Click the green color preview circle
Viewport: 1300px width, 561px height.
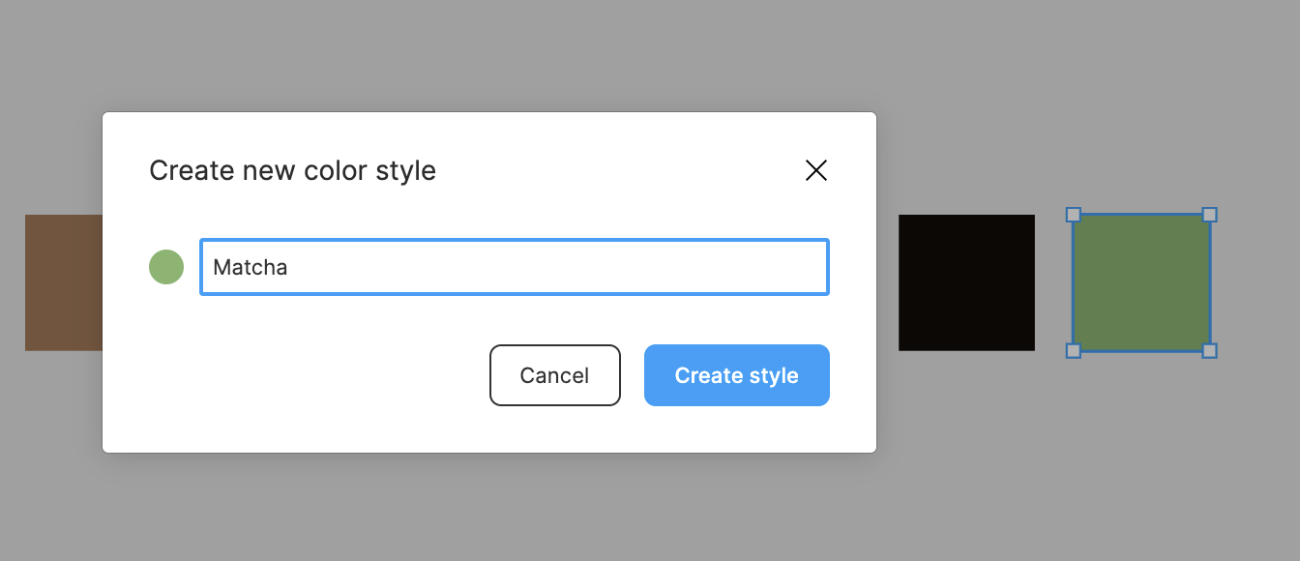coord(166,267)
